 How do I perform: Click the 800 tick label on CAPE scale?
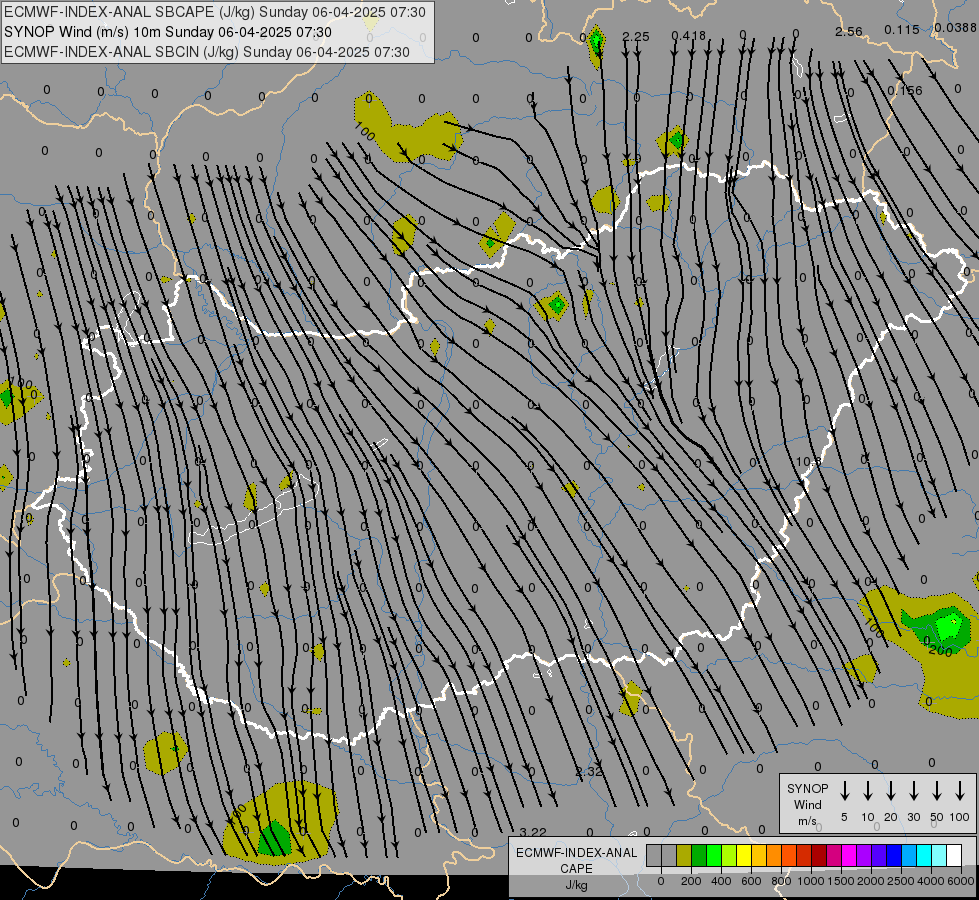tap(781, 881)
